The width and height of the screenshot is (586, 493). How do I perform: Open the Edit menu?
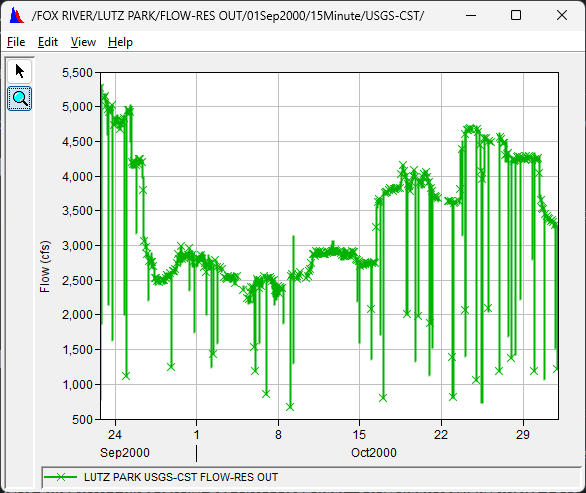(48, 42)
